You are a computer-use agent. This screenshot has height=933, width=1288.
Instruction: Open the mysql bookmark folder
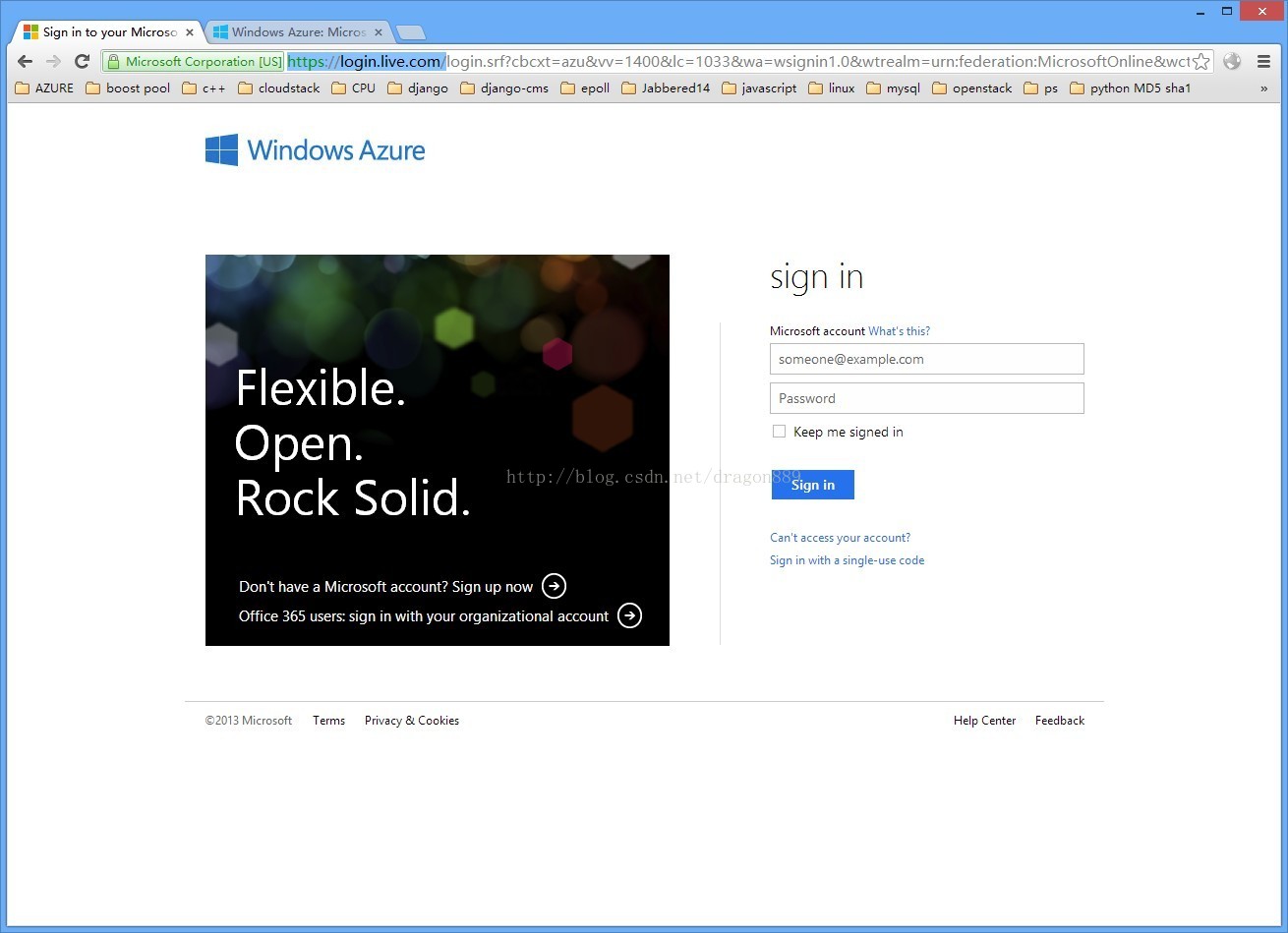[x=894, y=88]
